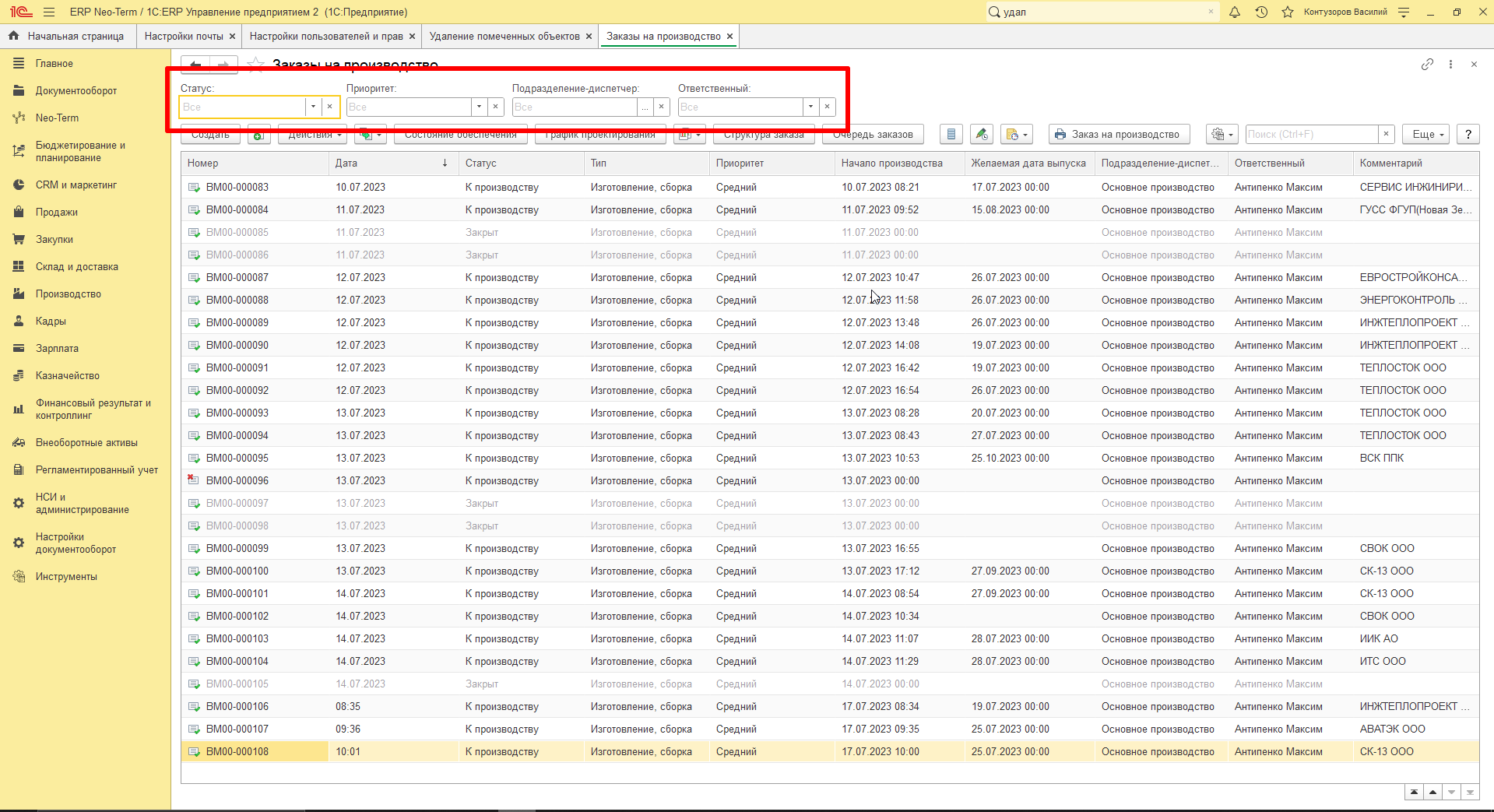Click the pencil edit icon in toolbar
1494x812 pixels.
982,134
